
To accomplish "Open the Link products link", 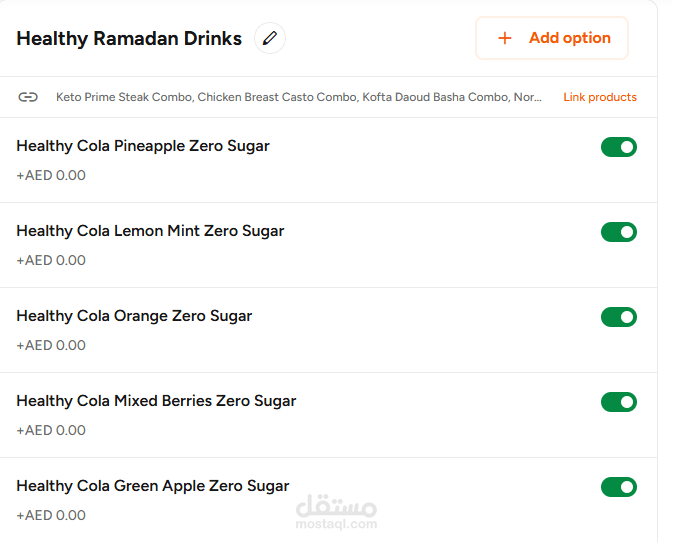I will point(599,97).
